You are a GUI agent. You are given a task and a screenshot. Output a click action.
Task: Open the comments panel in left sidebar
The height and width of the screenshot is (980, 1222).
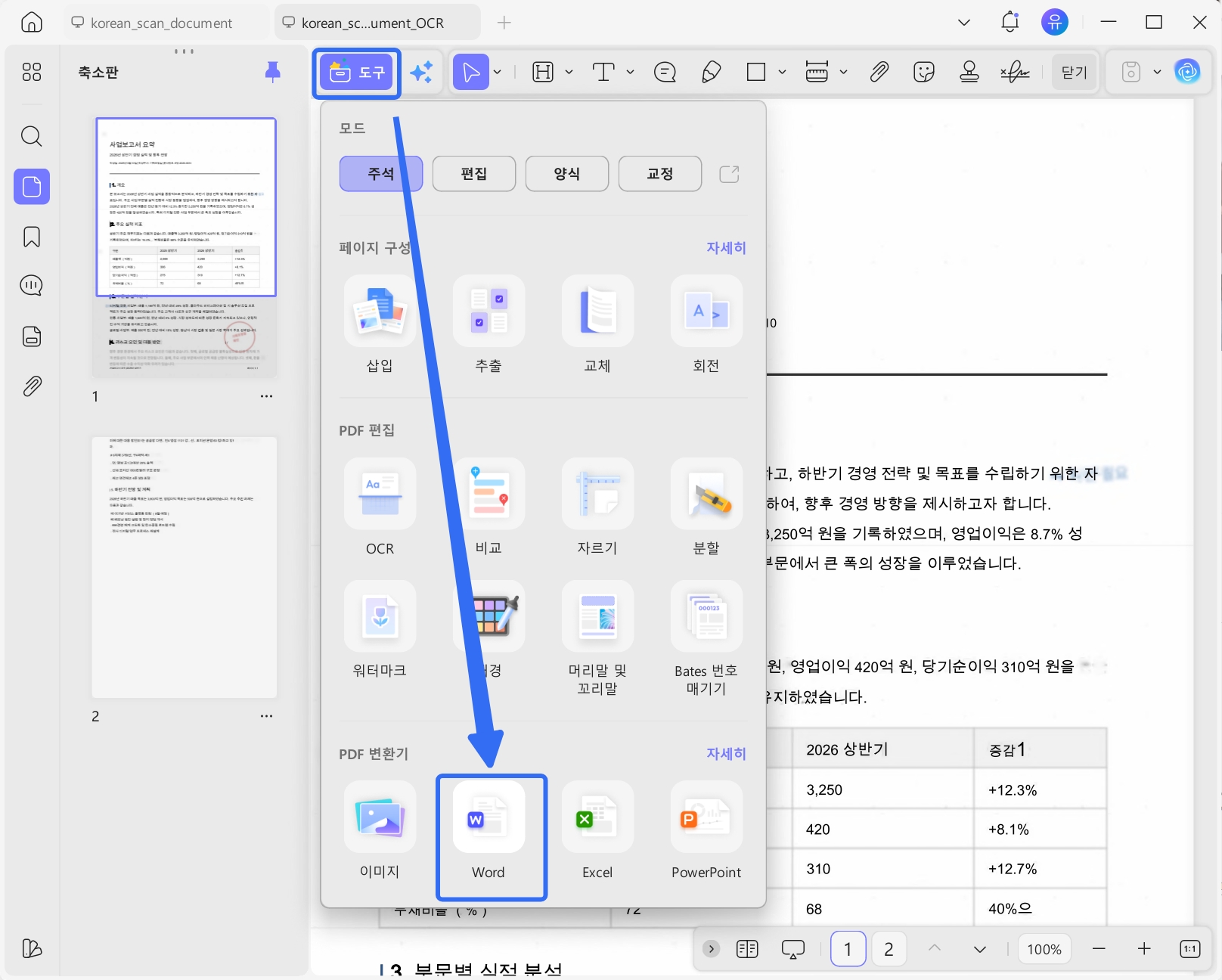[x=32, y=286]
